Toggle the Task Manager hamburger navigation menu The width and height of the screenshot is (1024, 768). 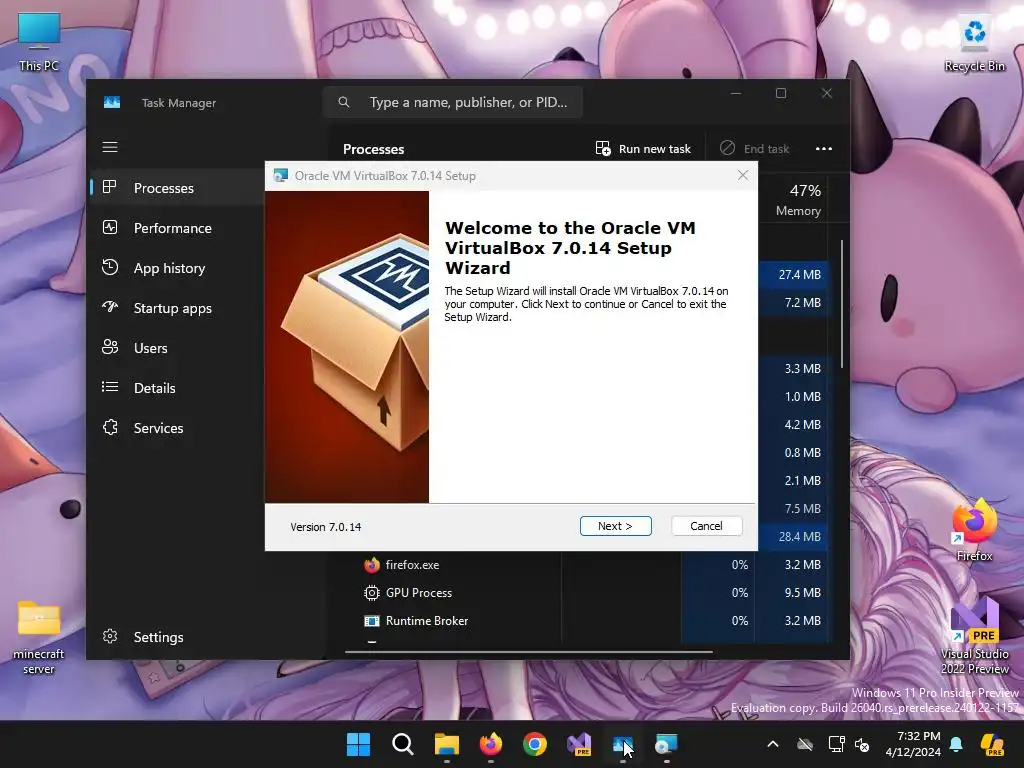pos(110,147)
